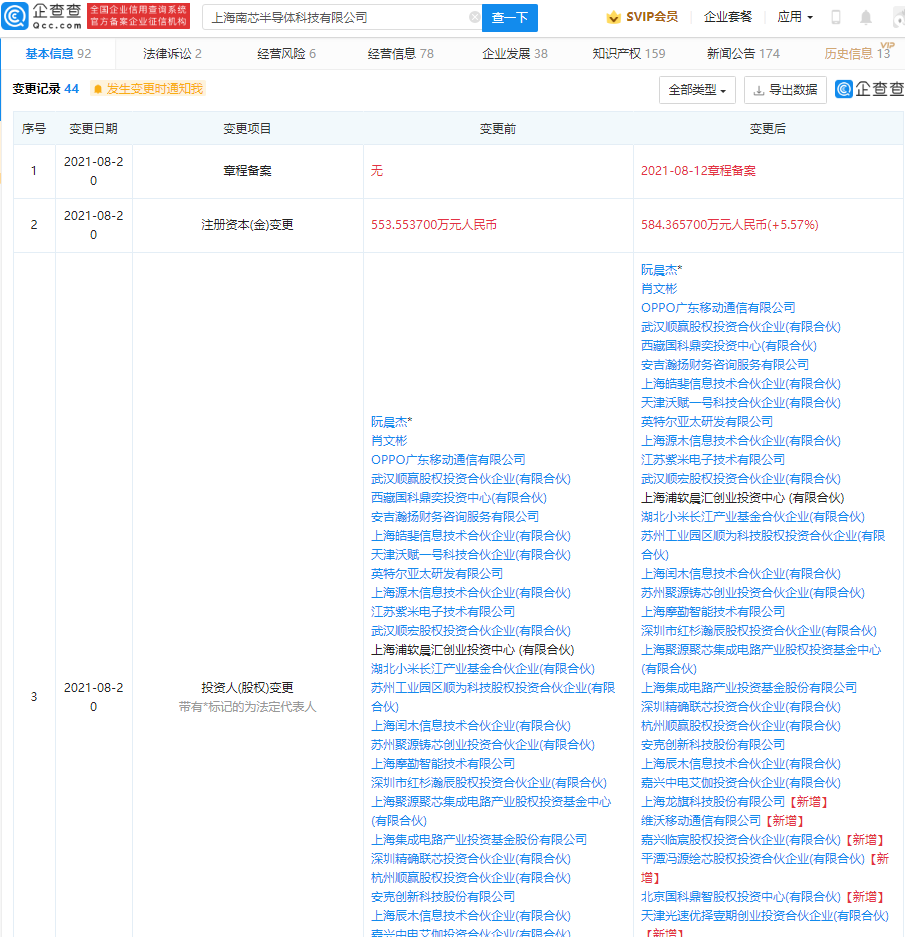Open the 企业套餐 menu item
Viewport: 905px width, 937px height.
point(727,17)
